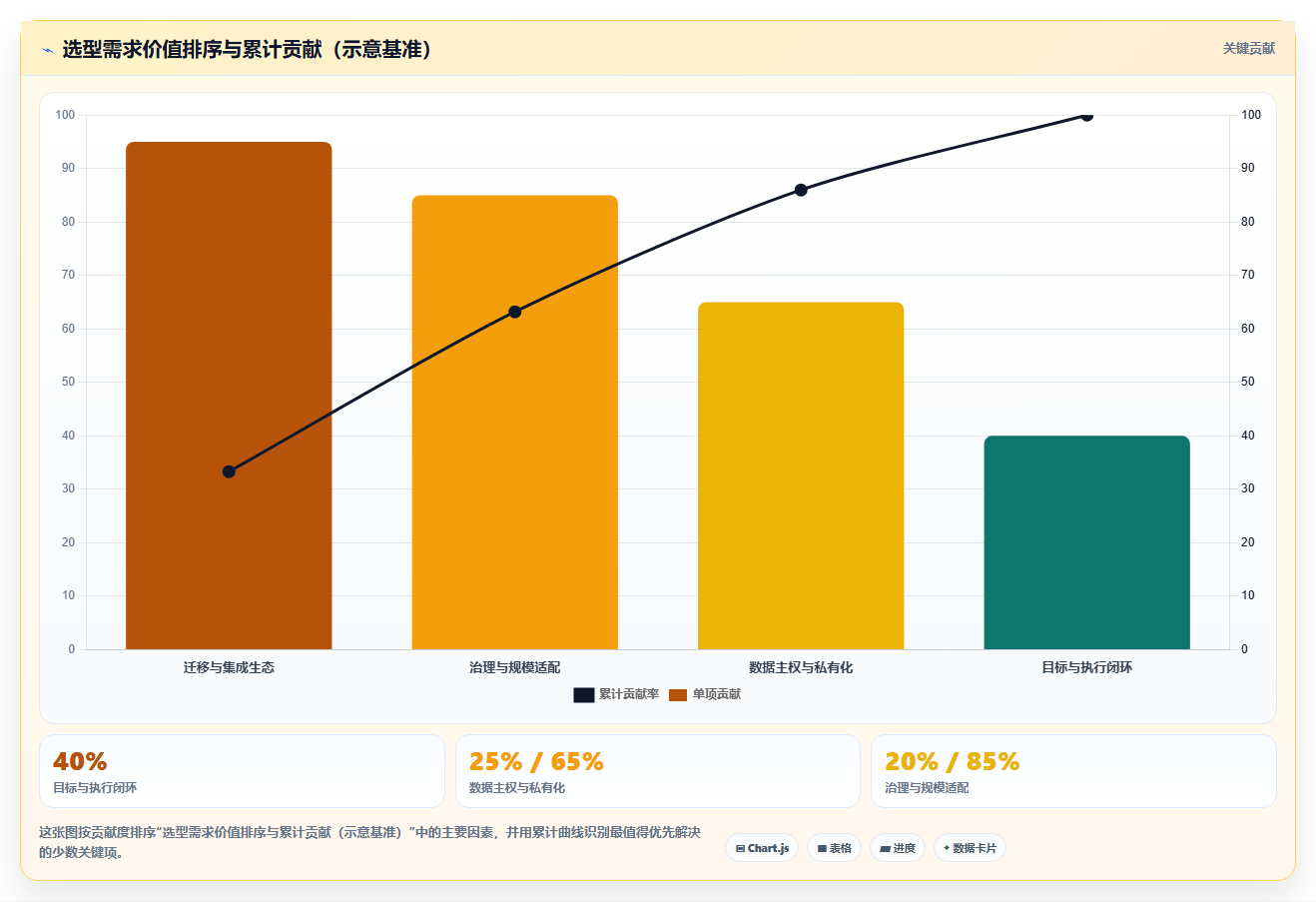Click the teal 目标与执行闭环 bar

1087,542
